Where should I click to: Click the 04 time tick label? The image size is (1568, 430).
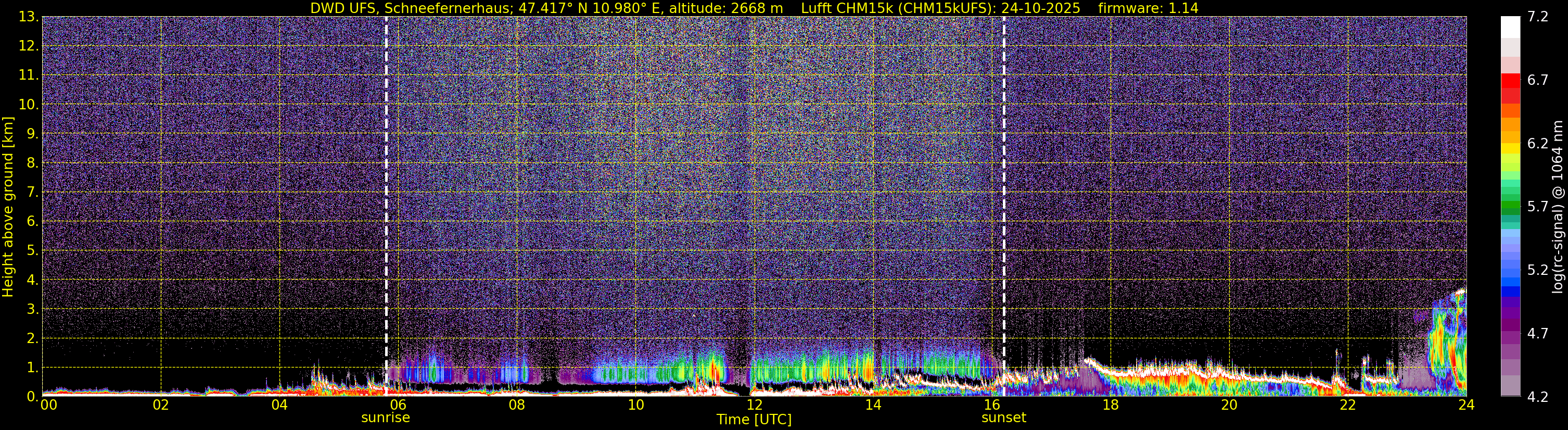click(279, 405)
